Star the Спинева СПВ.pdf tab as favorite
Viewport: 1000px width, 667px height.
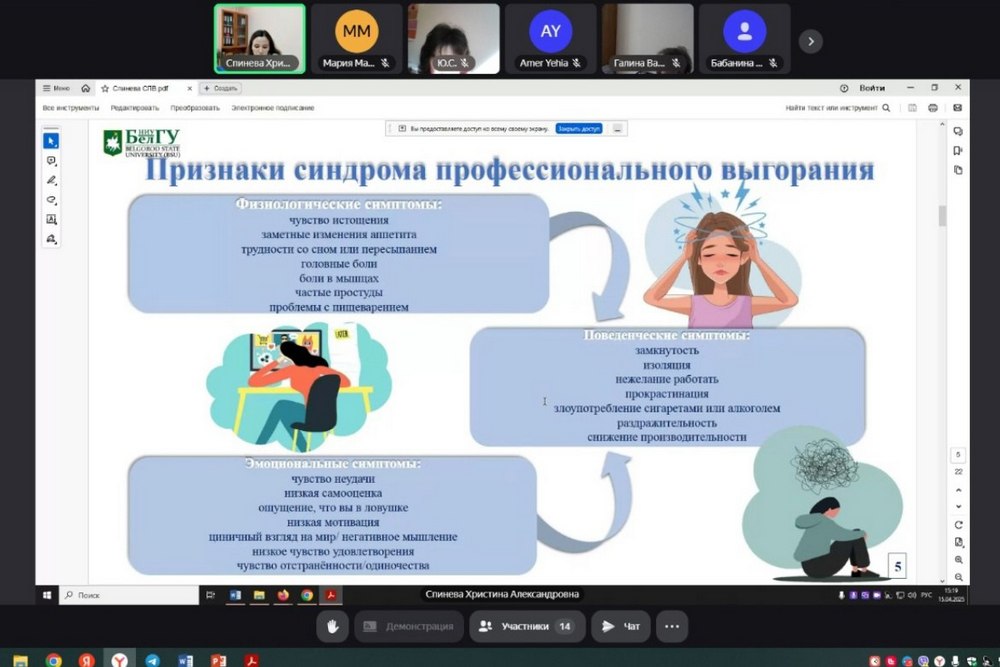point(105,88)
